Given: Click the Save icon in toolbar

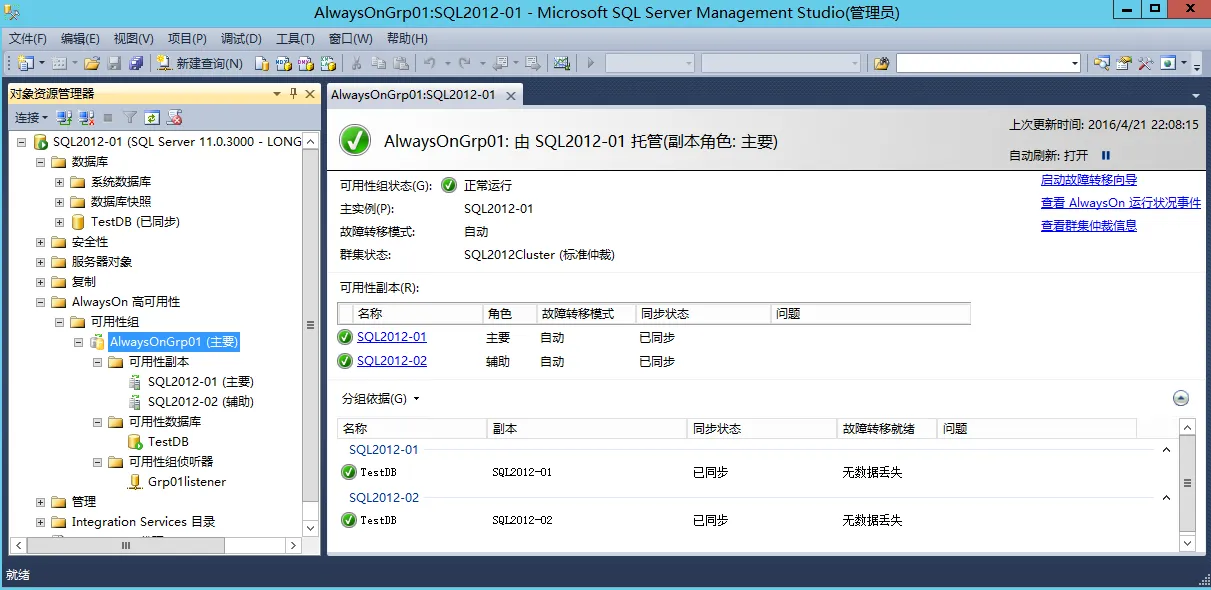Looking at the screenshot, I should click(114, 63).
